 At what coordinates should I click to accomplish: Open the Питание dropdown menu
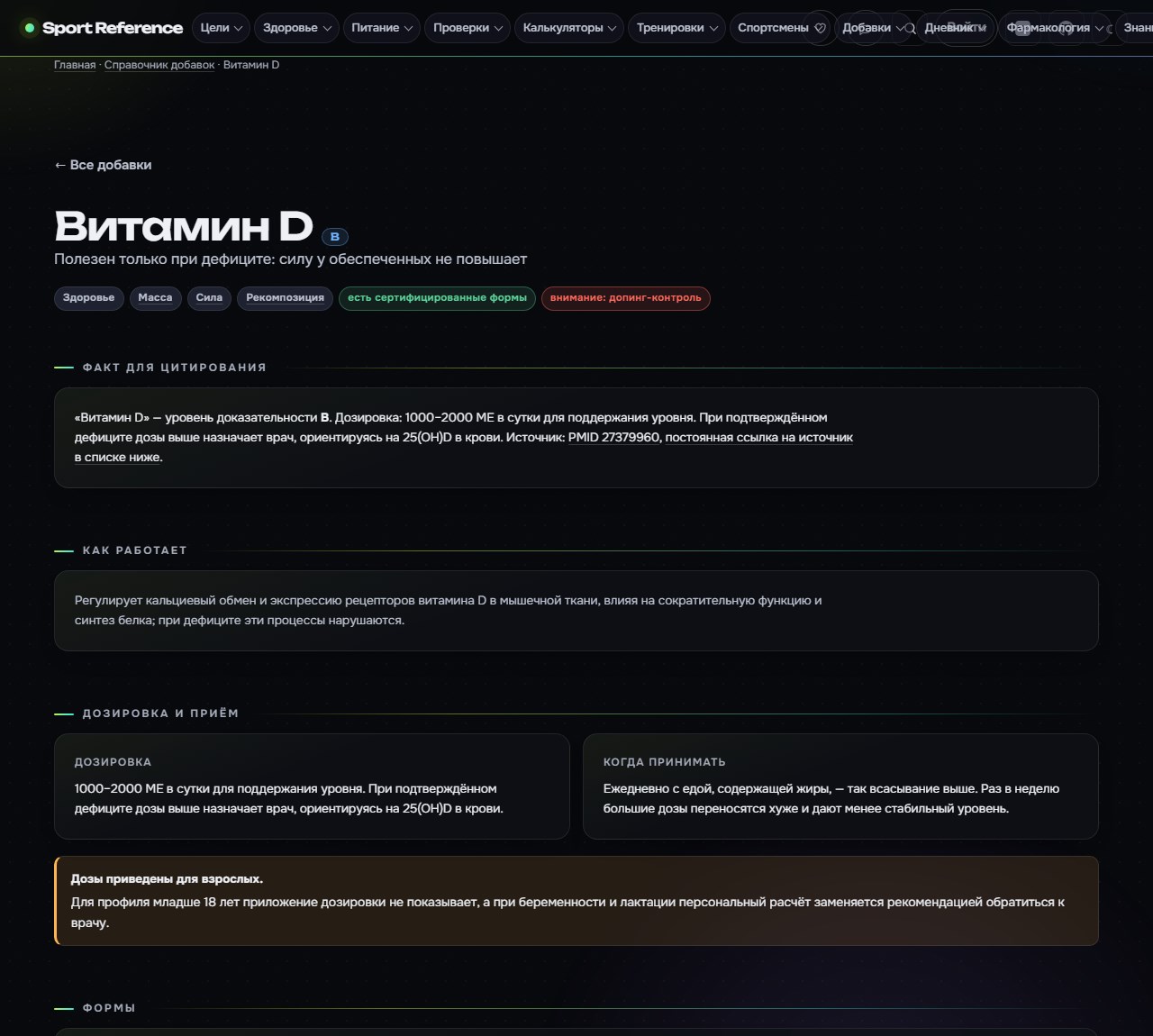pos(382,28)
